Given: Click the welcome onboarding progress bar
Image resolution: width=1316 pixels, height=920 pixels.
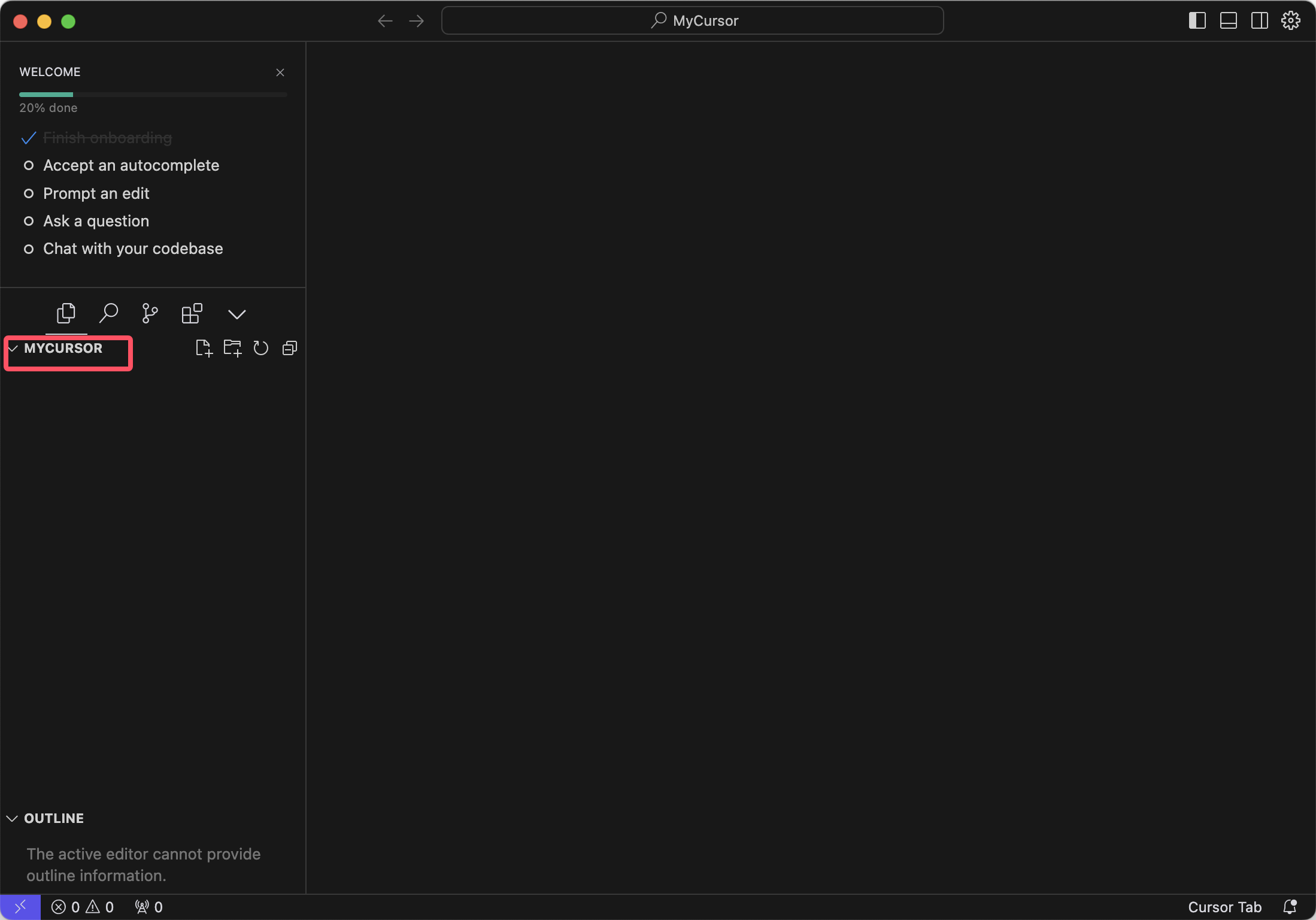Looking at the screenshot, I should click(x=153, y=95).
